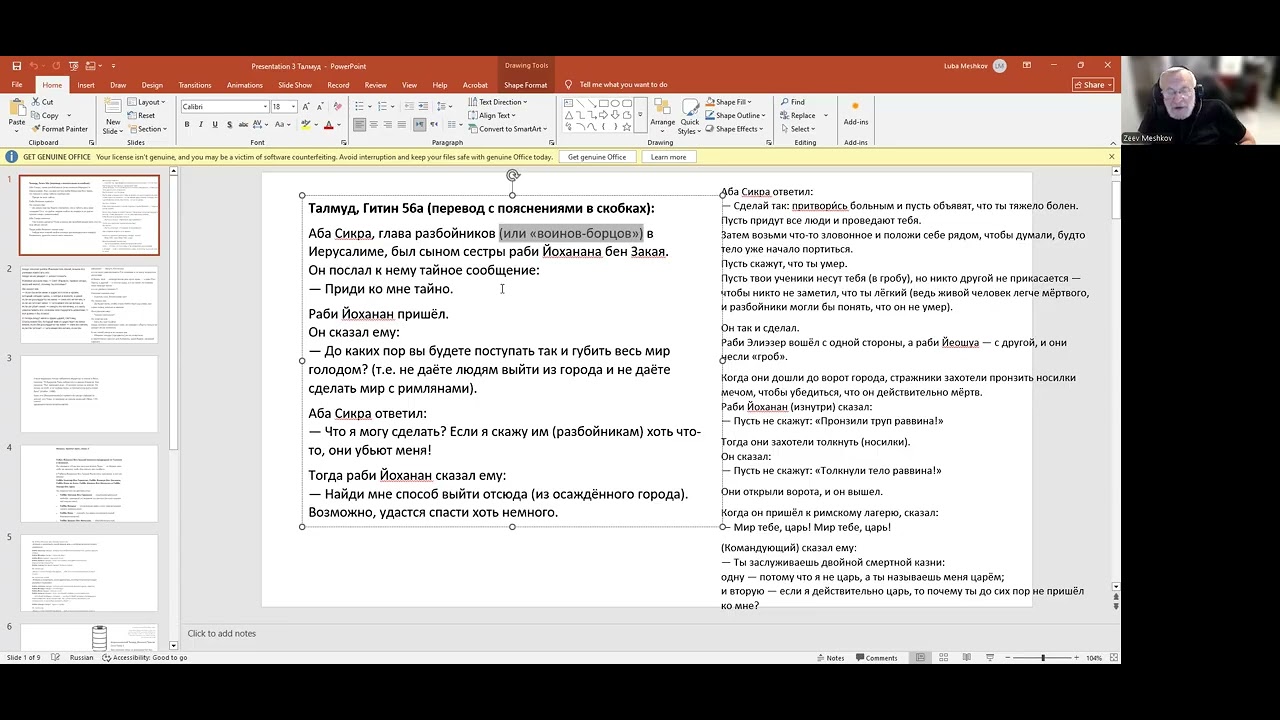Toggle the Comments pane

coord(875,658)
